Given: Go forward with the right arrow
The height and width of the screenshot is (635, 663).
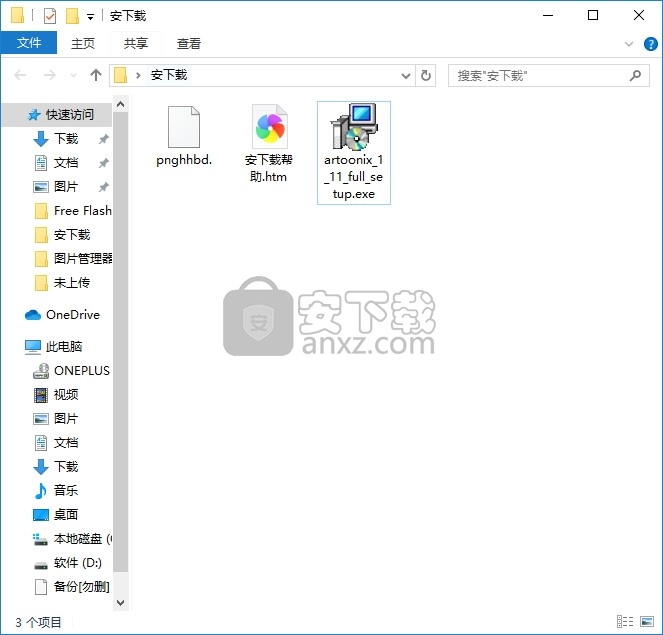Looking at the screenshot, I should (49, 75).
